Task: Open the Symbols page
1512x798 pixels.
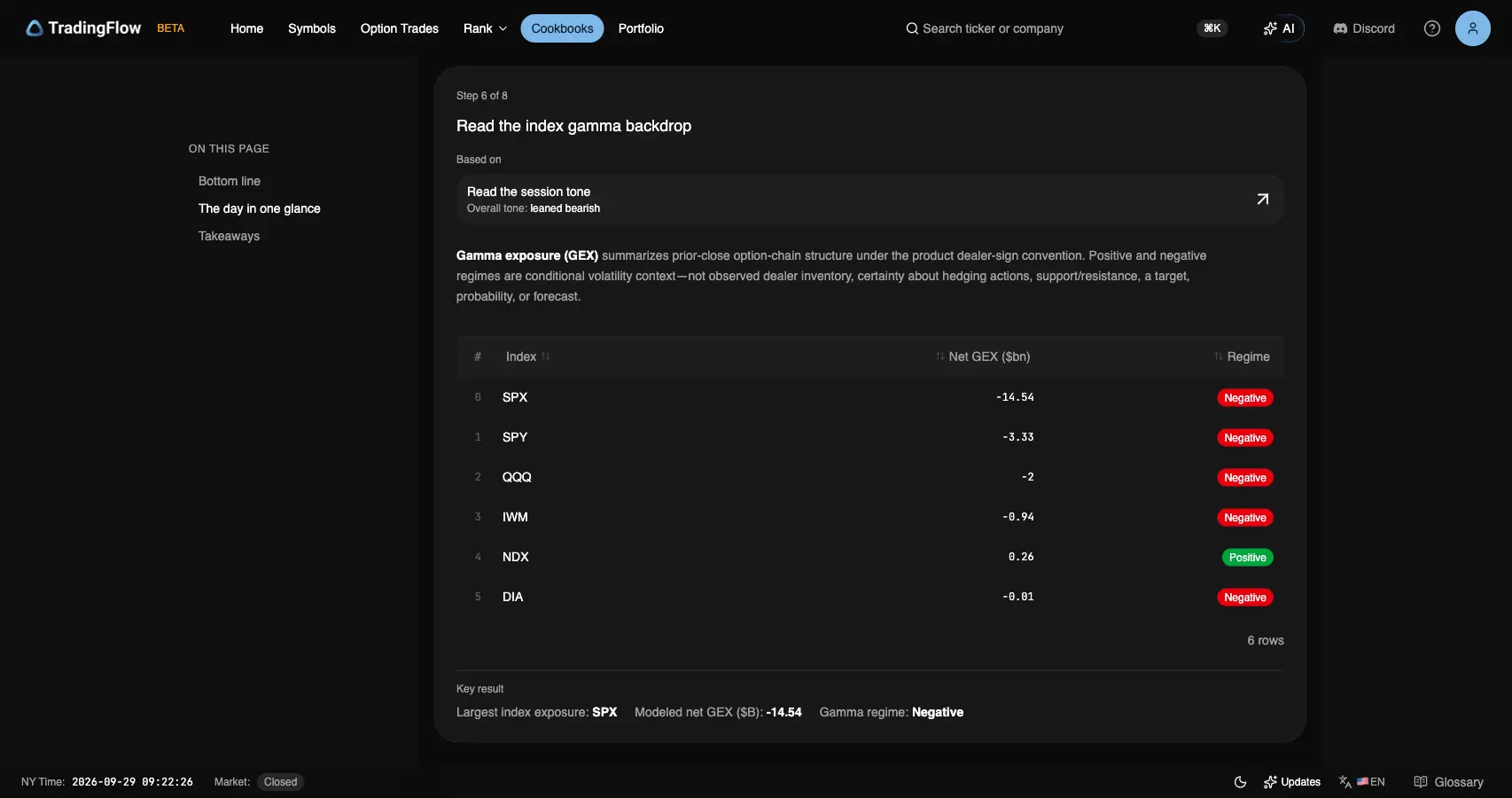Action: click(312, 28)
